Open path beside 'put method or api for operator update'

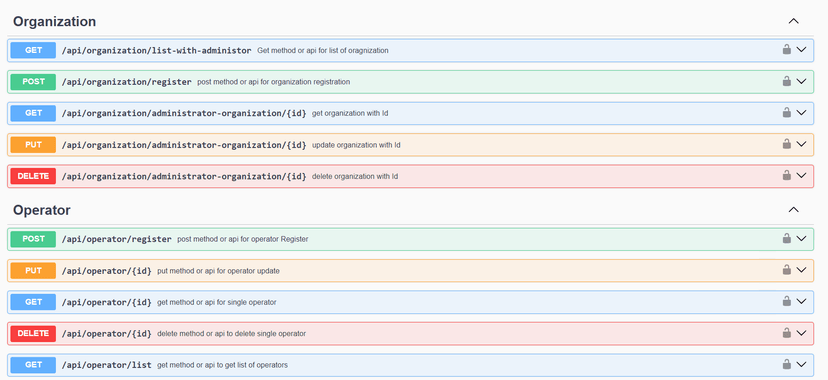pyautogui.click(x=107, y=271)
